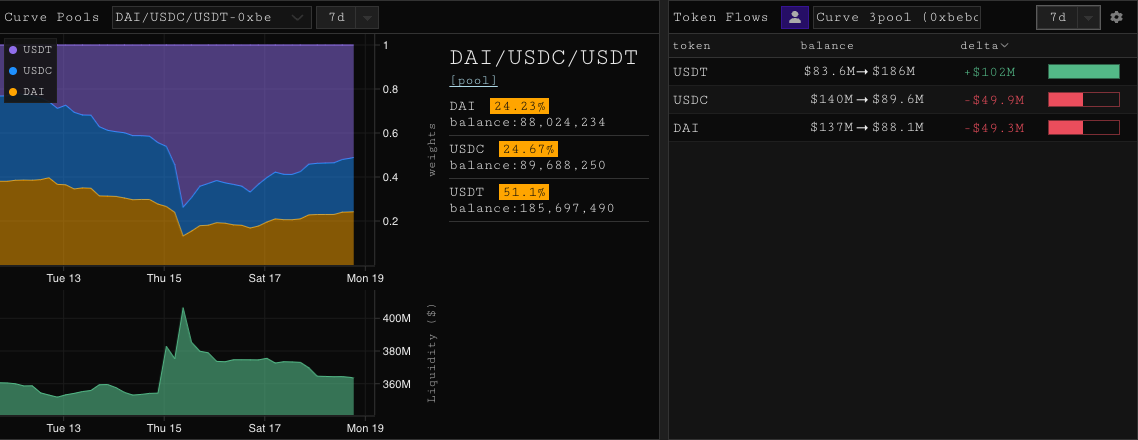Click the token column header
The height and width of the screenshot is (440, 1138).
(x=692, y=46)
